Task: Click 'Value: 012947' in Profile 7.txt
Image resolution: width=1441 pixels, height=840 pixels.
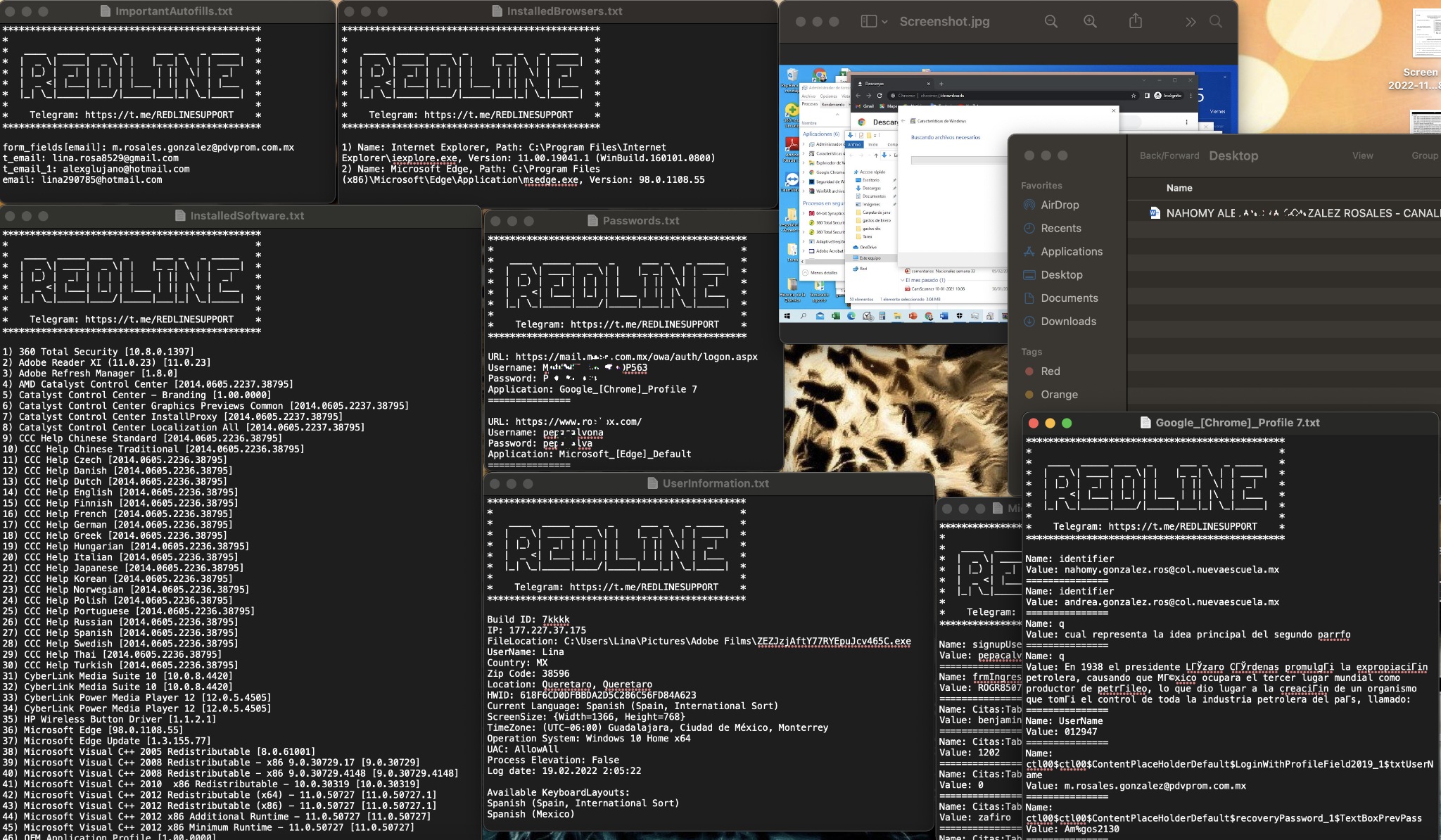Action: [1062, 732]
